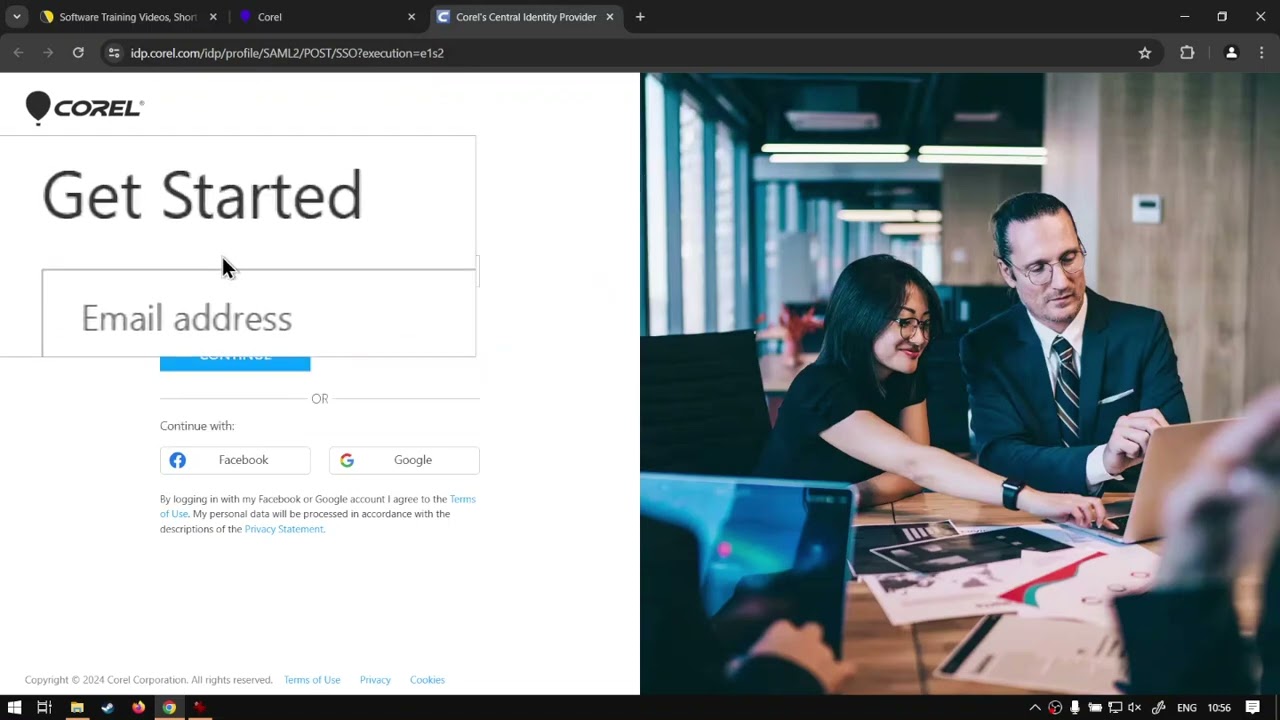
Task: Close the Software Training Videos tab
Action: 213,17
